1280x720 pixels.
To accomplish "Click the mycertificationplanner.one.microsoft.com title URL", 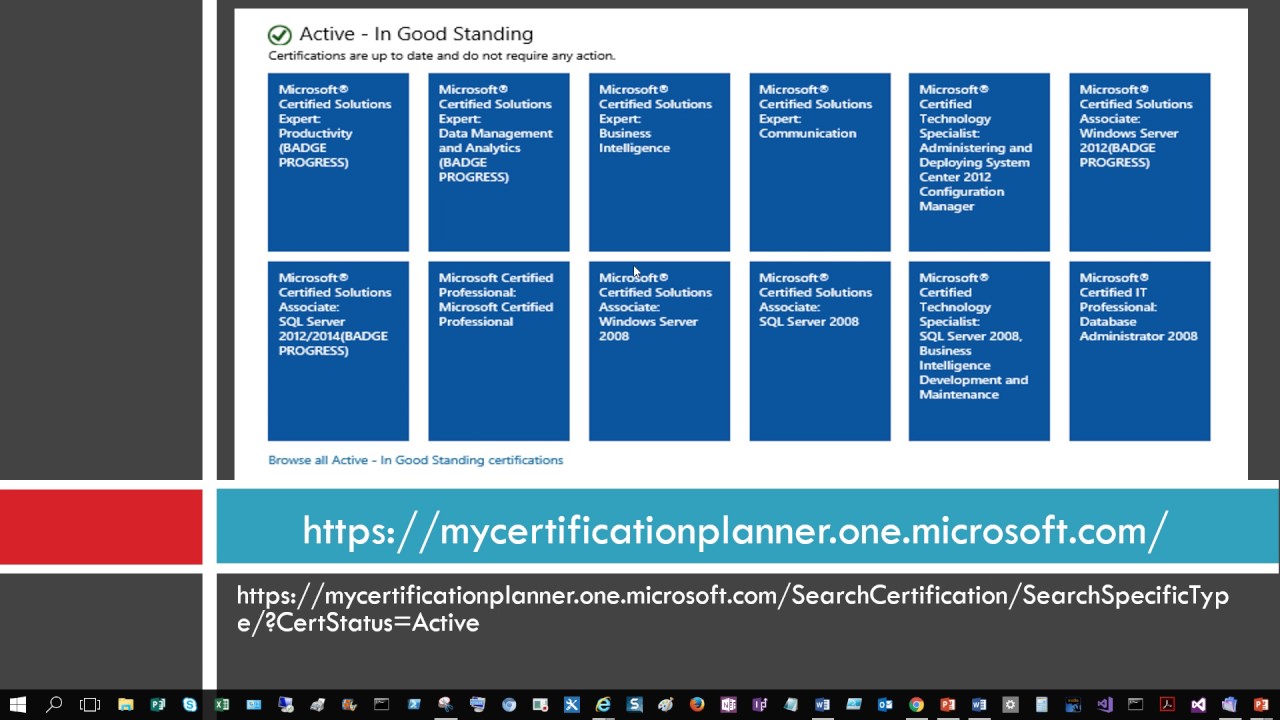I will click(735, 530).
